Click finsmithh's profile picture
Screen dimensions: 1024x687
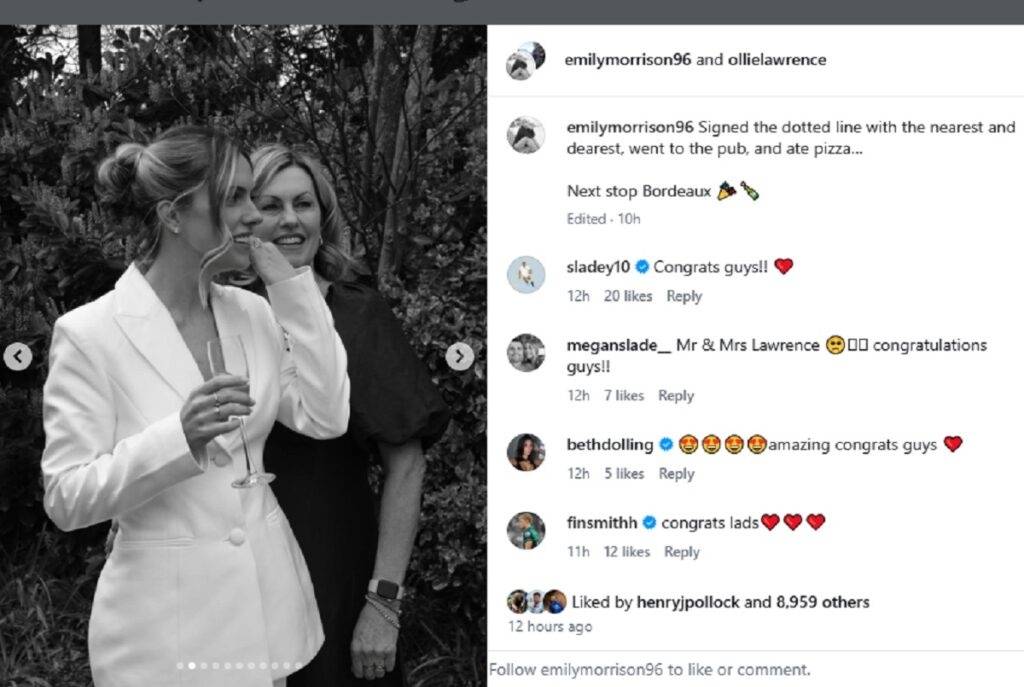524,532
